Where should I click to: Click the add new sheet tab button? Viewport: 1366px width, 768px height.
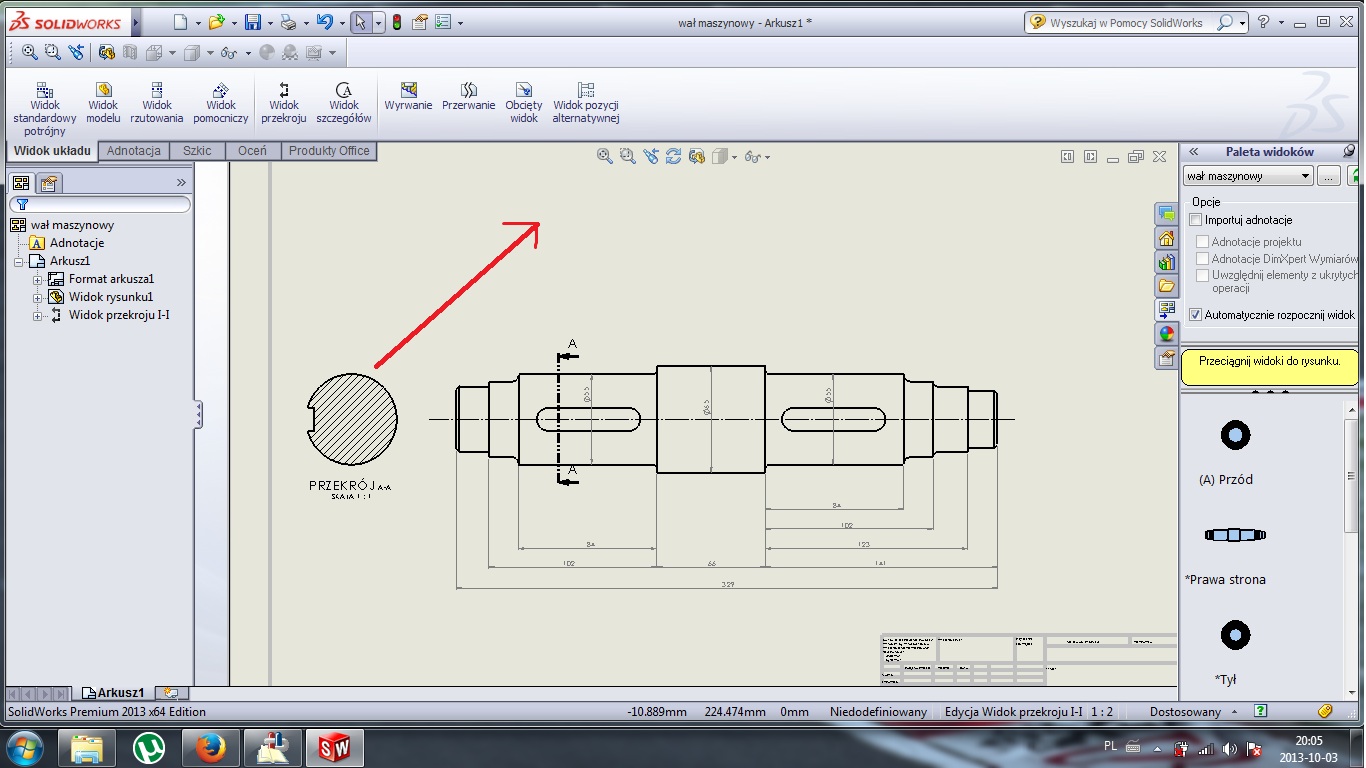[x=171, y=692]
